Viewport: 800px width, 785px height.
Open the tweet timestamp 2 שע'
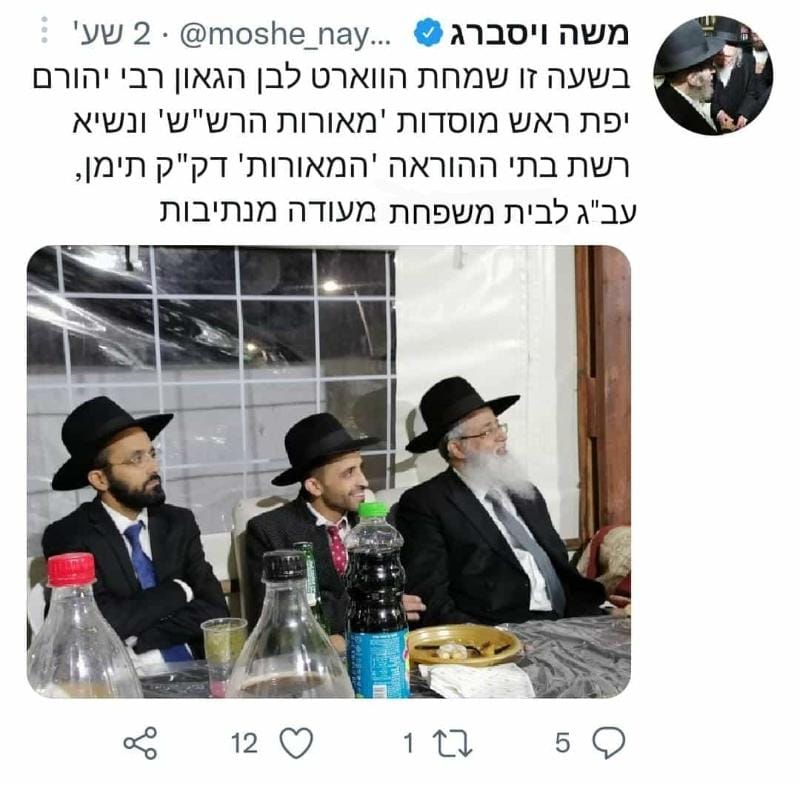point(112,34)
